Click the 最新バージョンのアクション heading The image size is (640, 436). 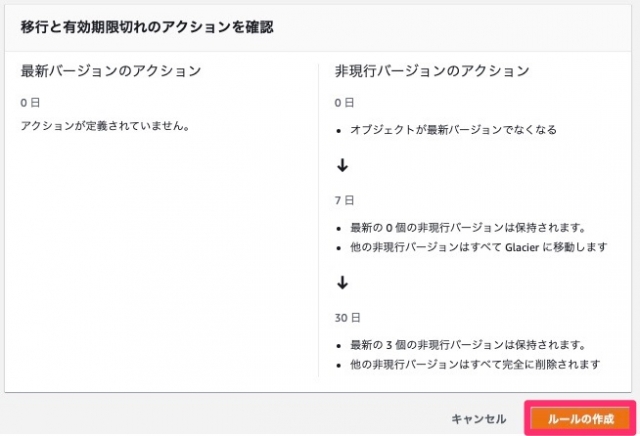(x=111, y=71)
